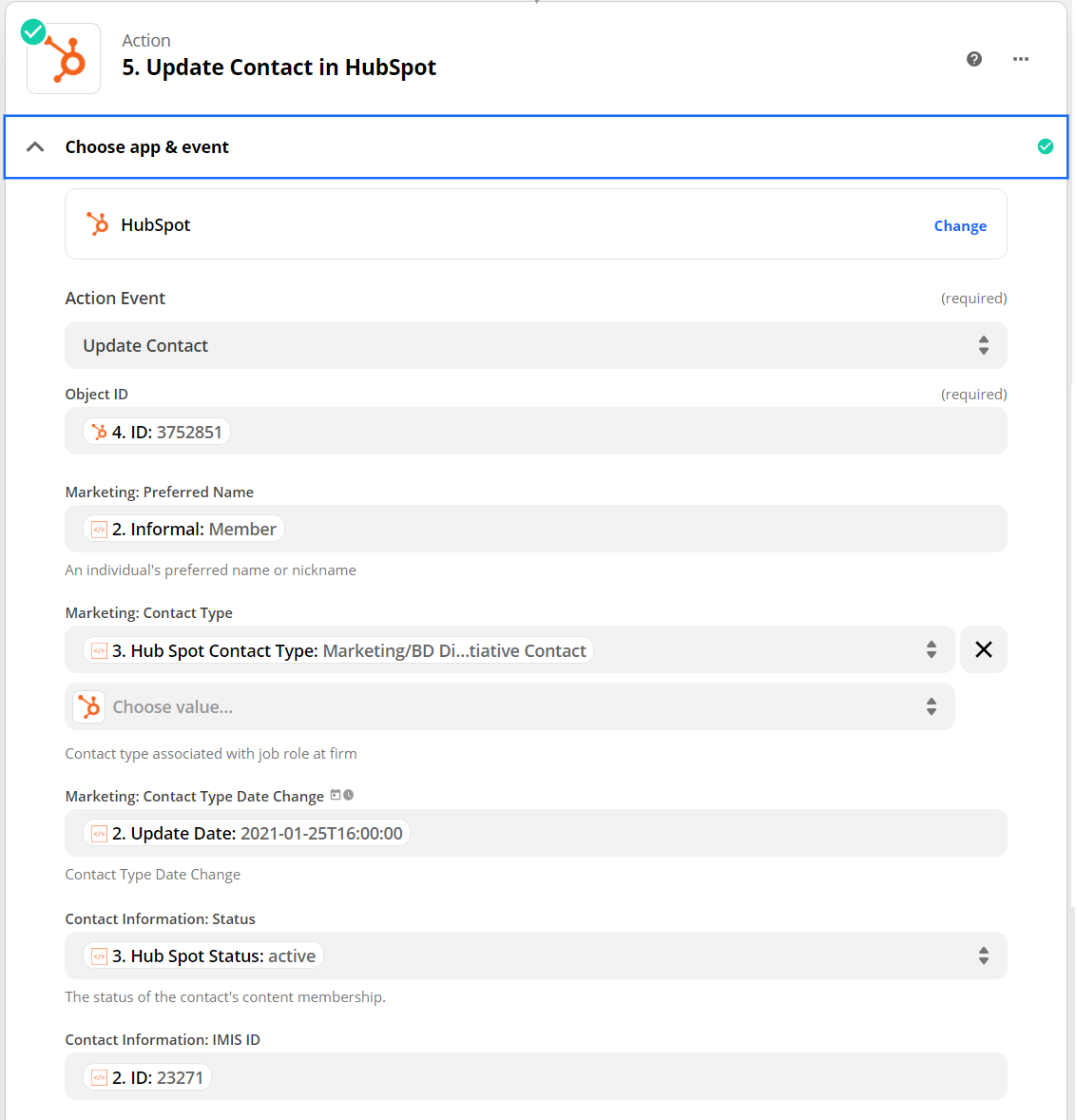Click the code icon on the Informal Member pill
This screenshot has width=1077, height=1120.
click(x=99, y=528)
